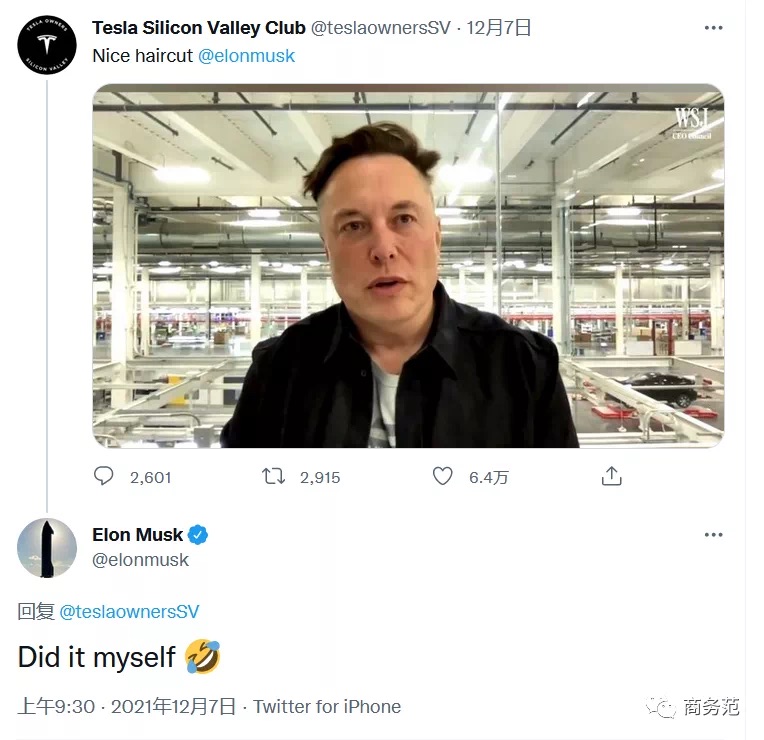
Task: Open the WSJ video thumbnail
Action: coord(408,266)
